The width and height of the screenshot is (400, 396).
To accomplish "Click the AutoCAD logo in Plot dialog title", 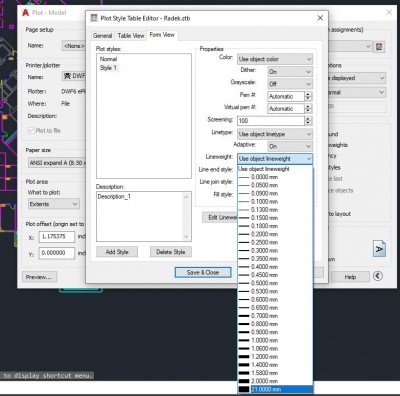I will 26,13.
